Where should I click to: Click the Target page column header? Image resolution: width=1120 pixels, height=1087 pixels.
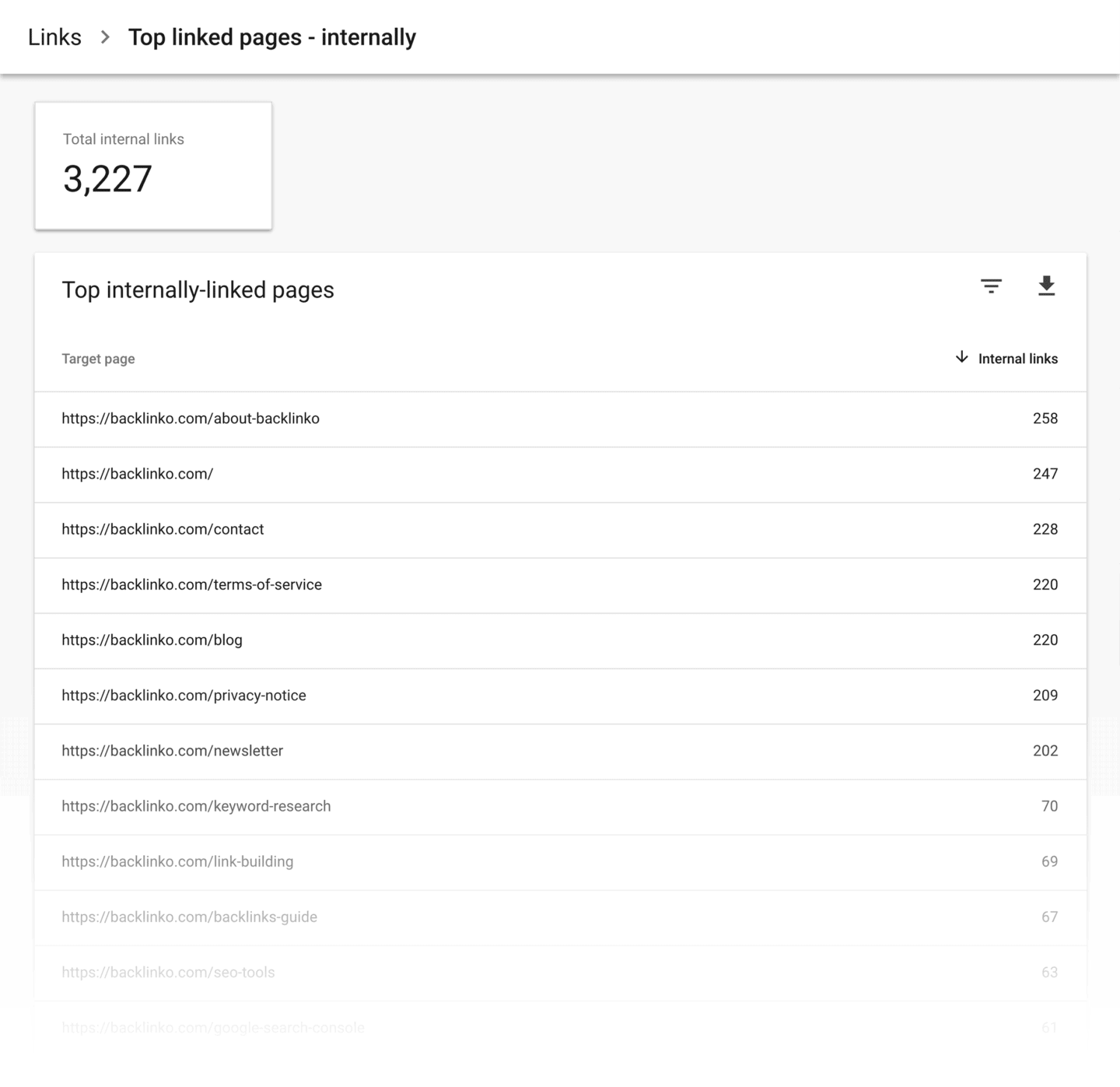coord(98,359)
